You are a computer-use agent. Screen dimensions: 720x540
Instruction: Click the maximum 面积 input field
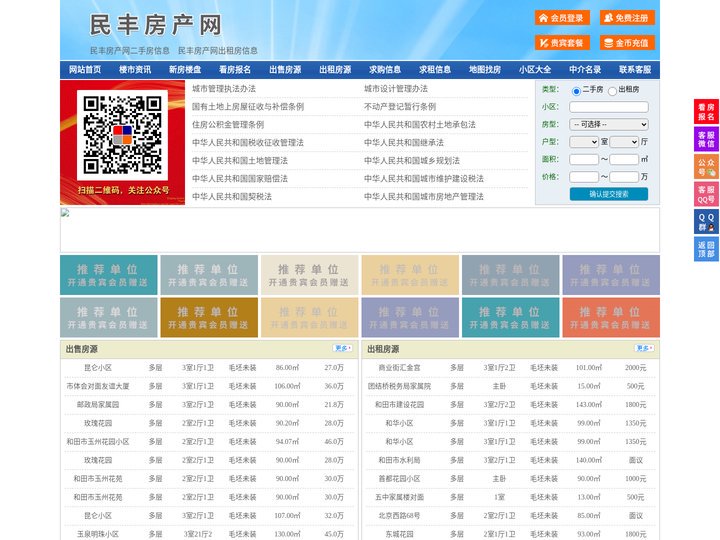pyautogui.click(x=624, y=159)
